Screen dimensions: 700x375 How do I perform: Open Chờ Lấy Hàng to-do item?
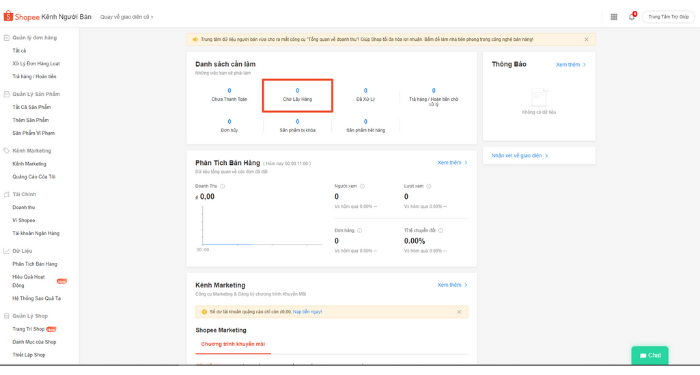tap(297, 95)
